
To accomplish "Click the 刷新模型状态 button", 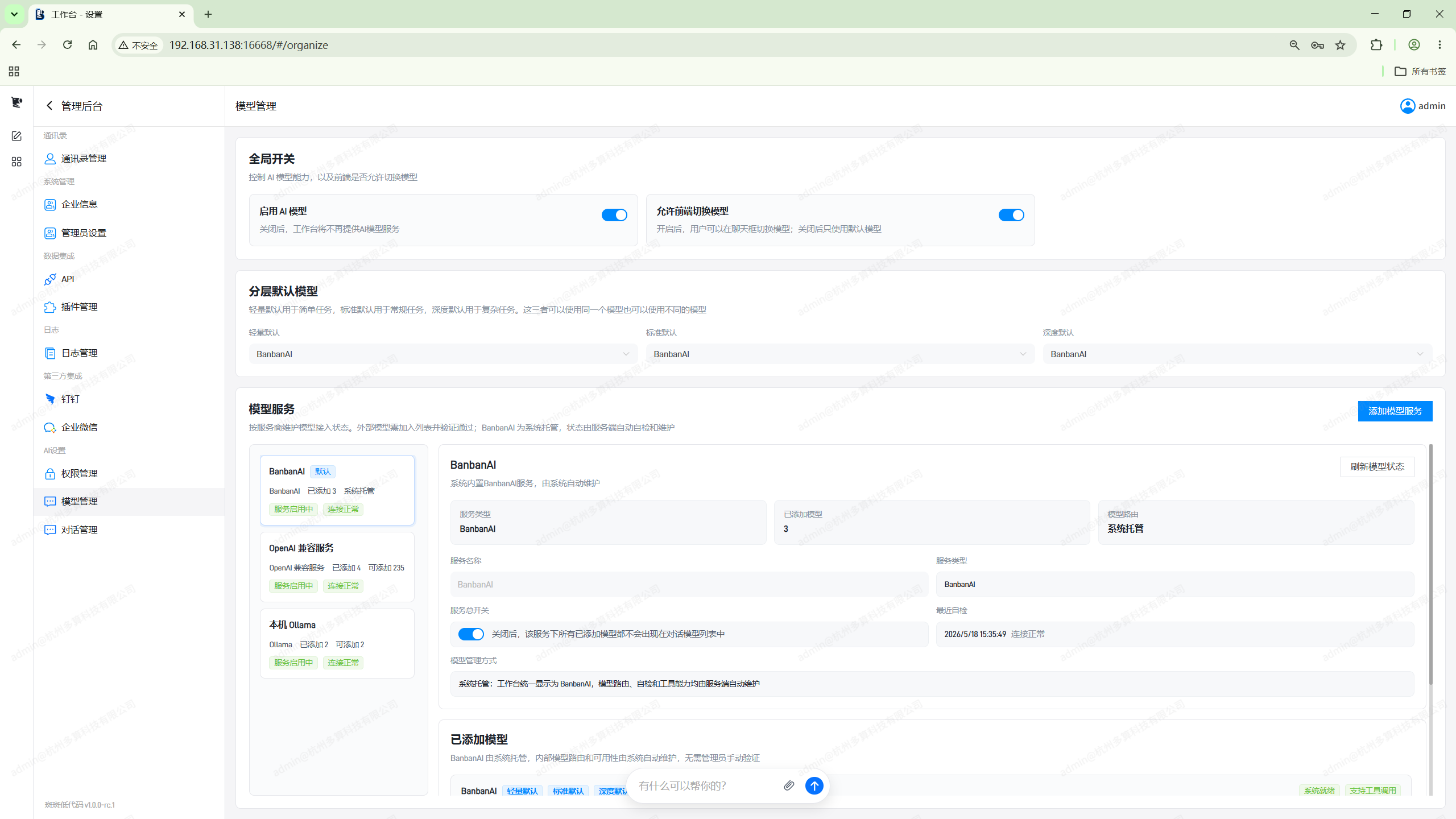I will click(1377, 467).
